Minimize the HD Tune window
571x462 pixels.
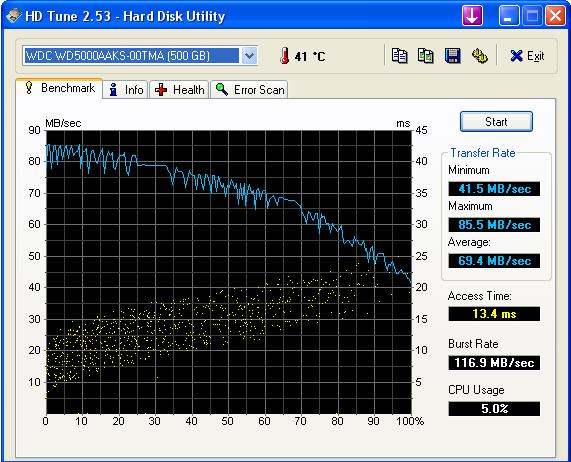(x=509, y=16)
